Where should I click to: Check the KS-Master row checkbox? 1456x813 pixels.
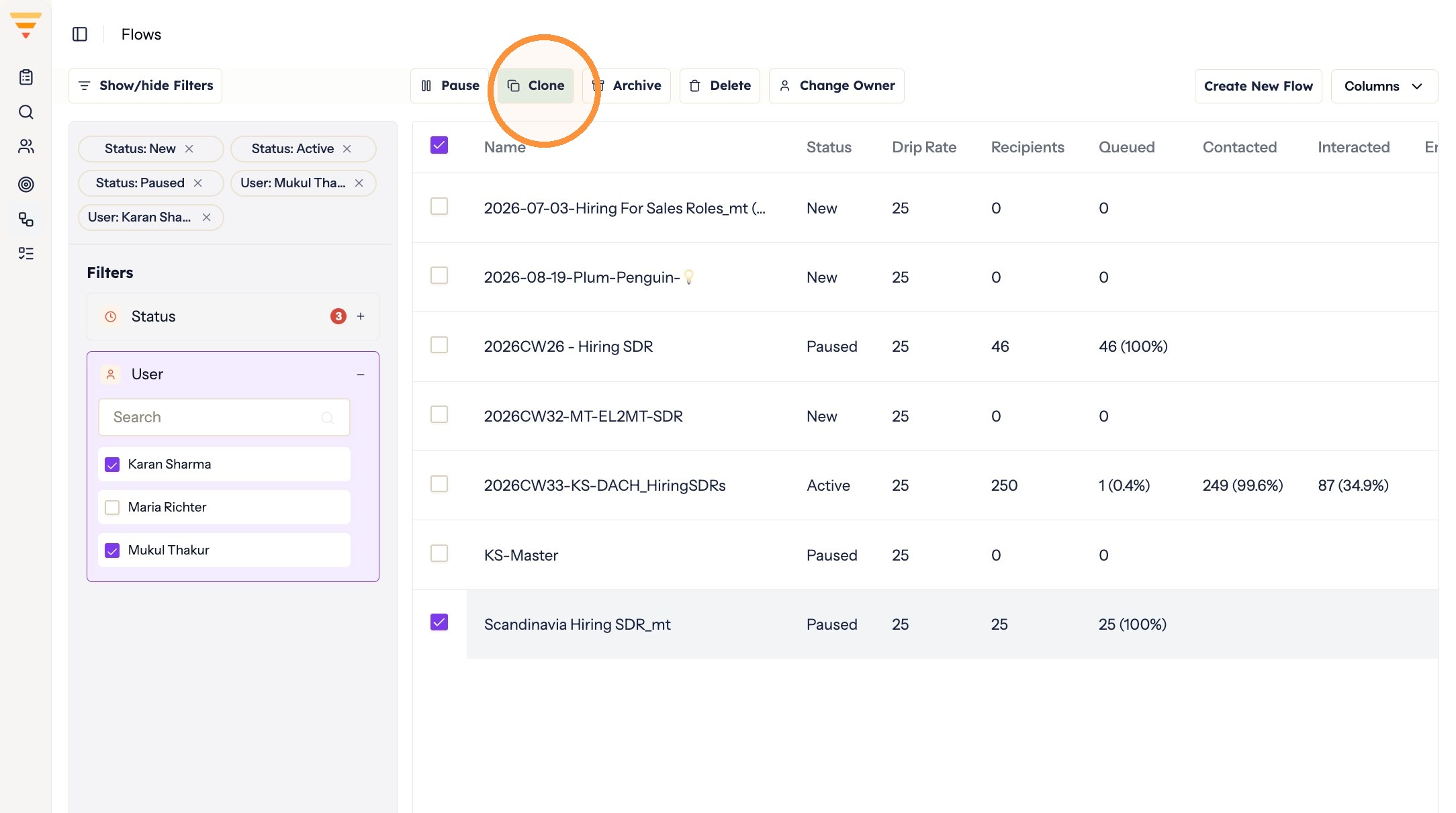coord(439,553)
